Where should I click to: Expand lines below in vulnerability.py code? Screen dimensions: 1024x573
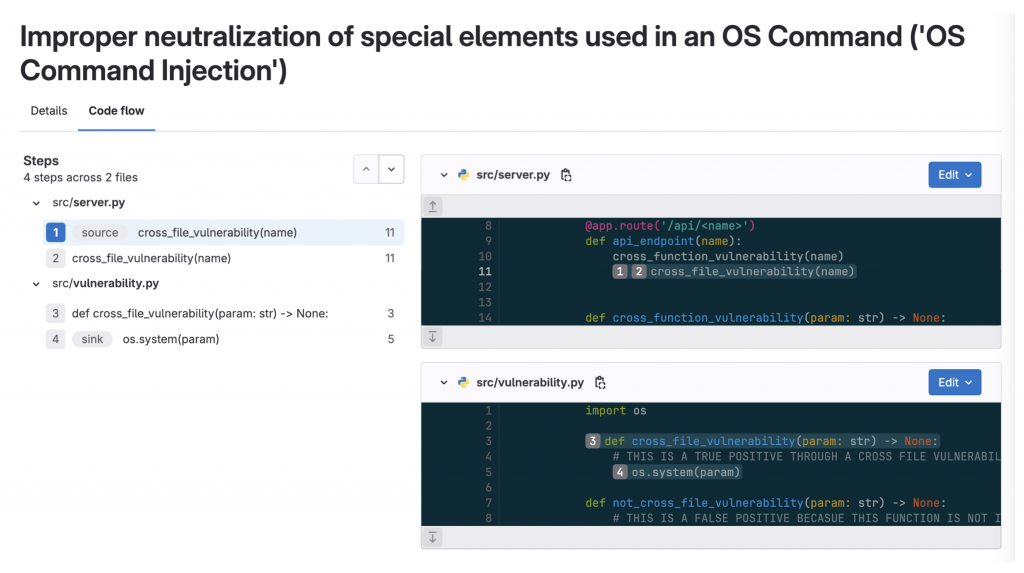433,537
